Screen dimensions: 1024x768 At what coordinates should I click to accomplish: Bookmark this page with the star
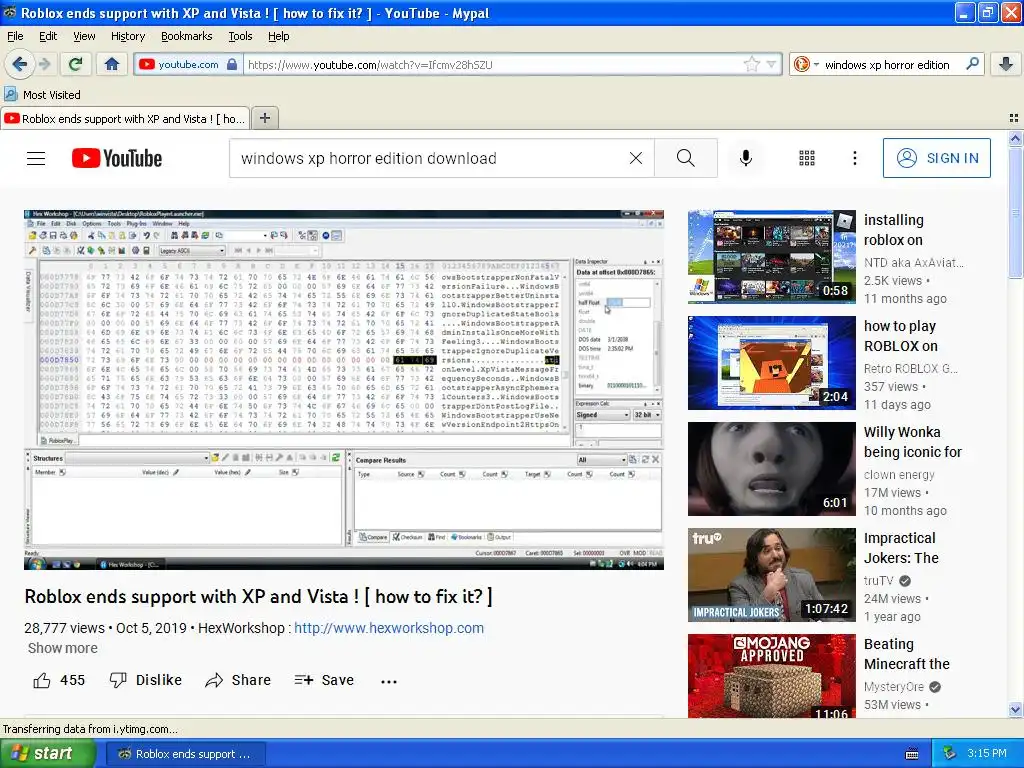[x=752, y=64]
